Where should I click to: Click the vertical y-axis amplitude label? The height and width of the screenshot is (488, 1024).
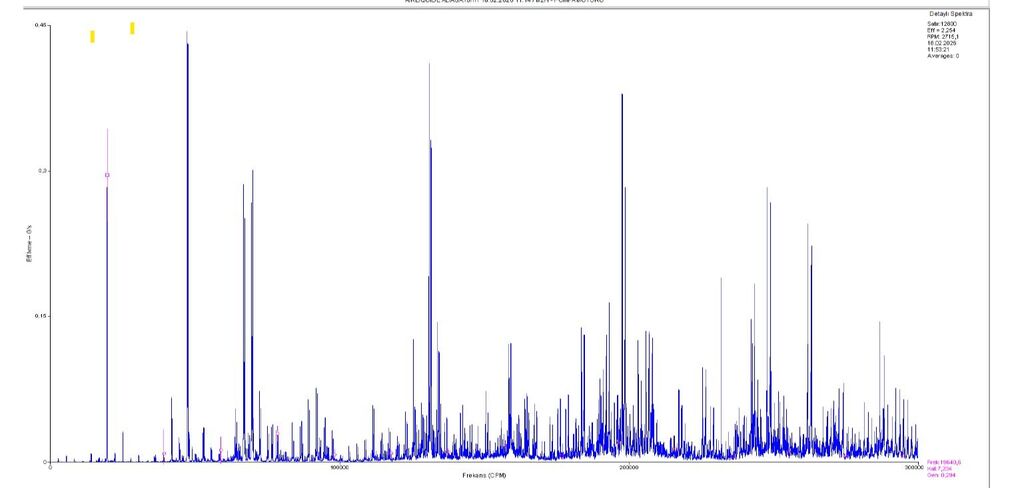tap(30, 243)
